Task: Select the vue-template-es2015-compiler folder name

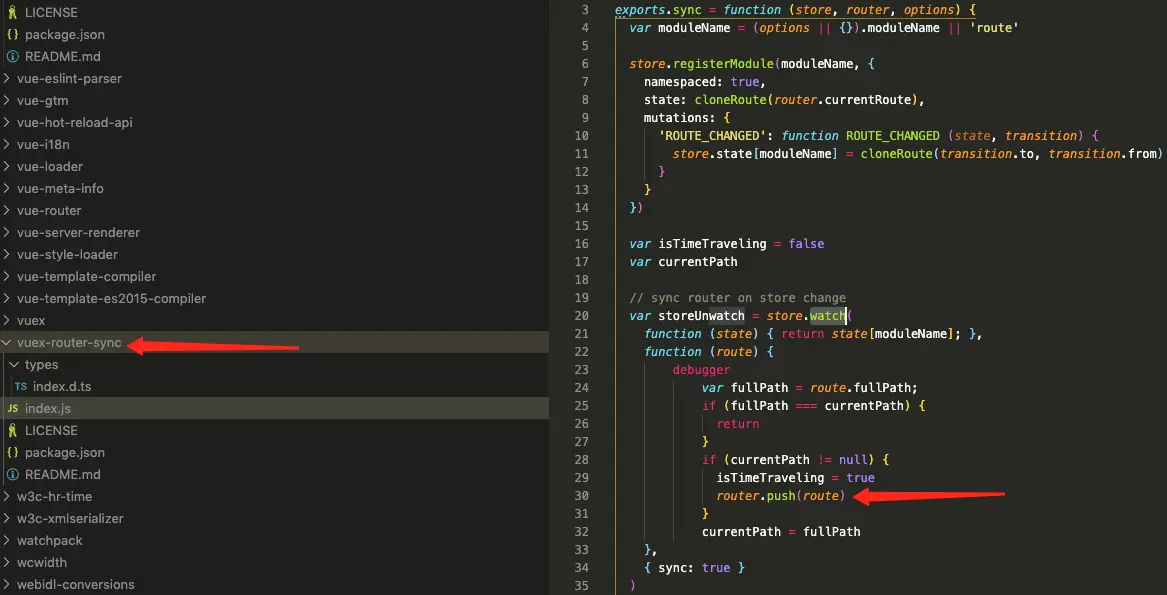Action: point(112,299)
